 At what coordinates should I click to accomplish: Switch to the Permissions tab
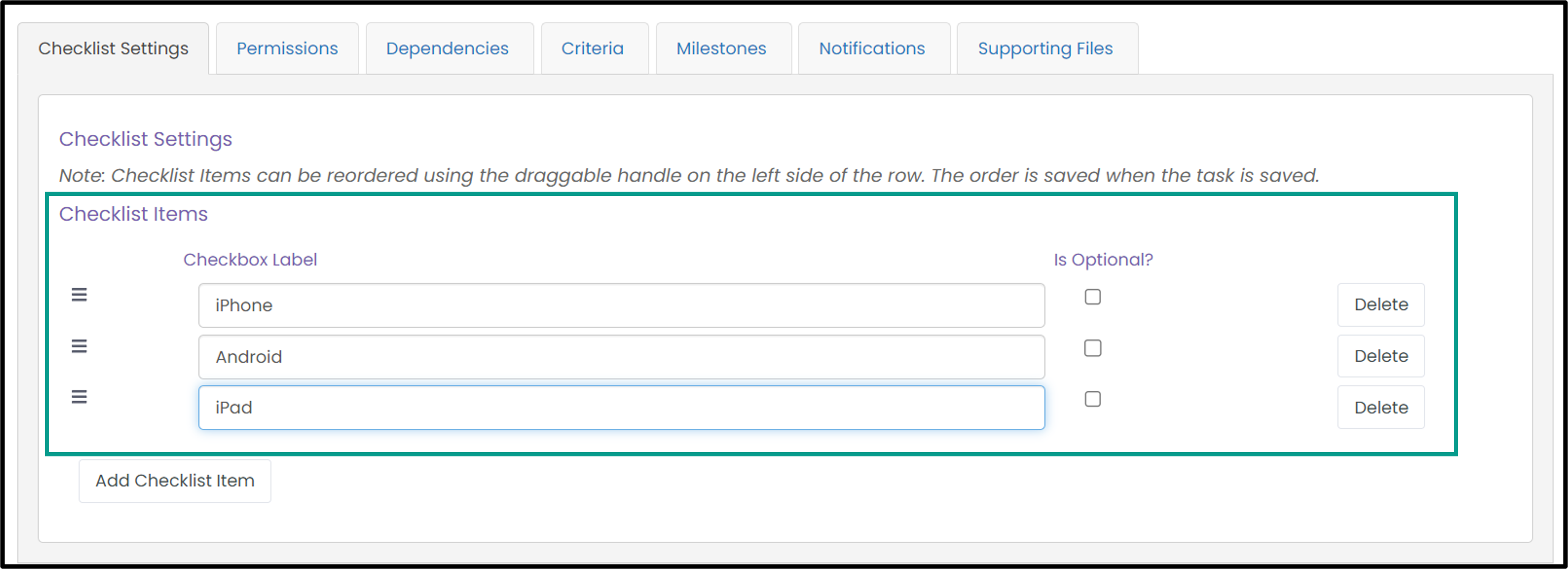(x=287, y=49)
